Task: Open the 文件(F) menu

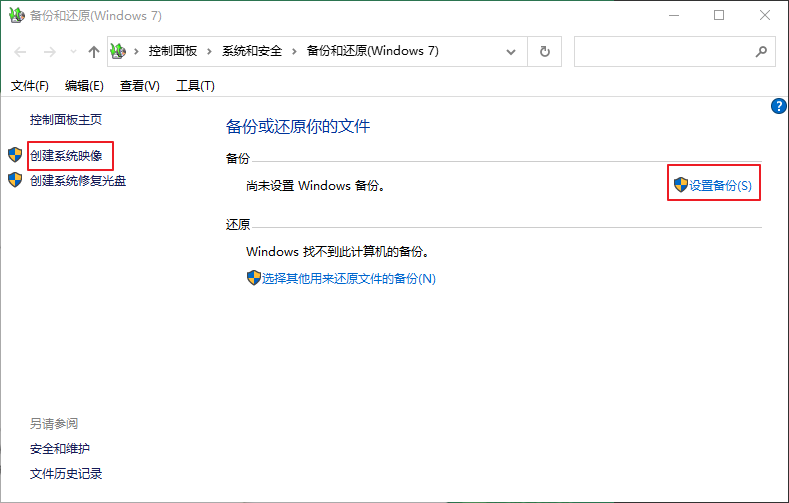Action: 30,86
